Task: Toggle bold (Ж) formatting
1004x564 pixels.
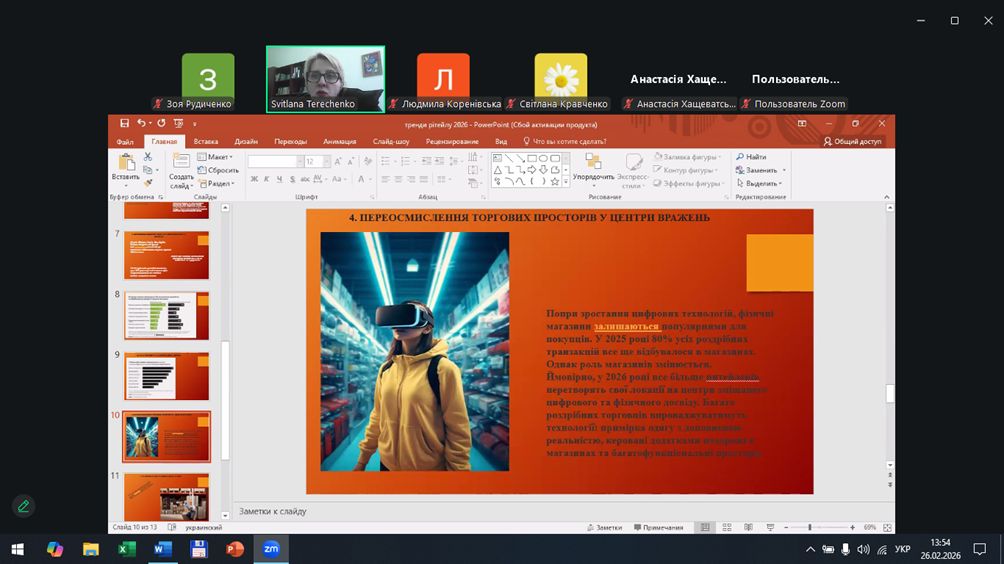Action: click(254, 179)
